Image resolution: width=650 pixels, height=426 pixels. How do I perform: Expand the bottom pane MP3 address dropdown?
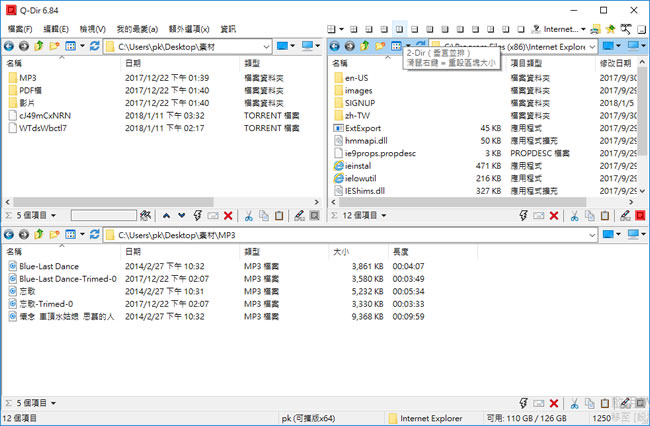click(592, 235)
